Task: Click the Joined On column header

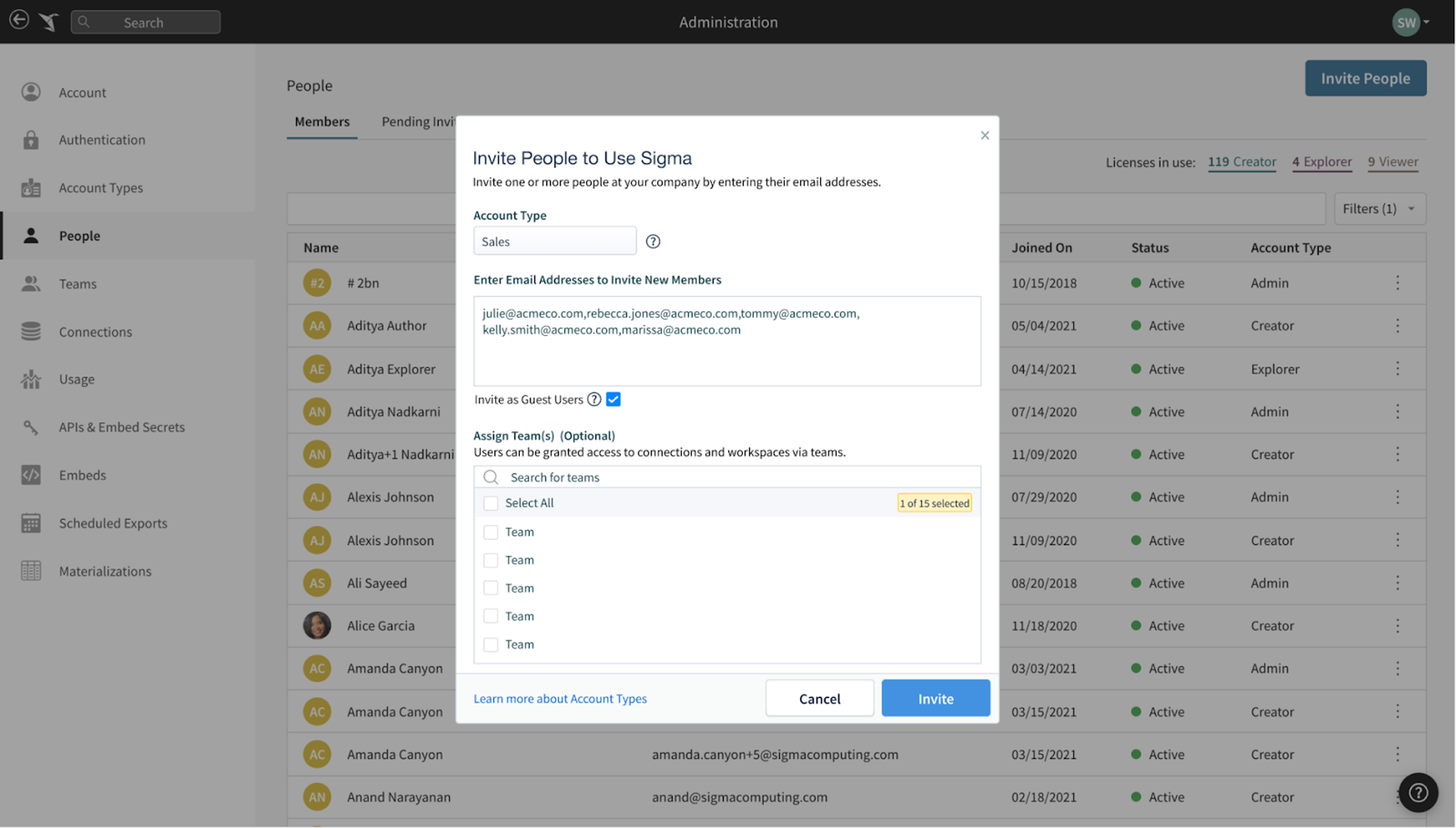Action: point(1041,248)
